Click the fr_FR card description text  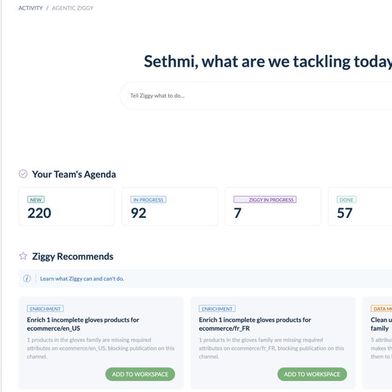272,348
